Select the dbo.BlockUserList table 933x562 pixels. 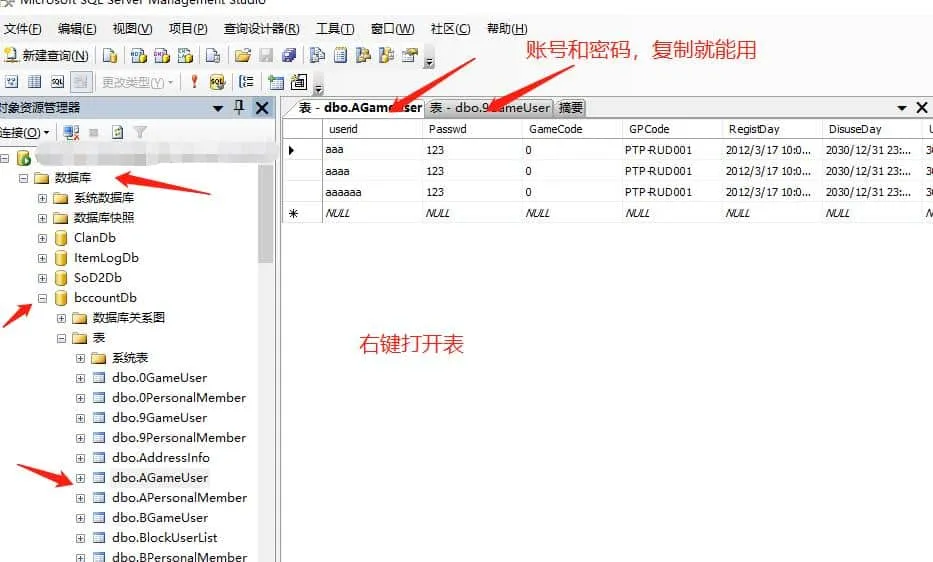coord(165,538)
